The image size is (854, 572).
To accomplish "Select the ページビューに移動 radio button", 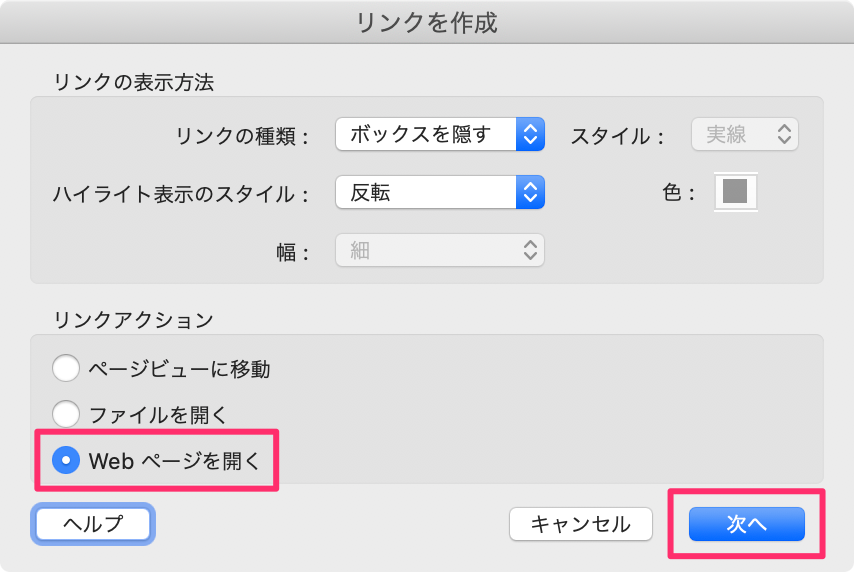I will (66, 369).
